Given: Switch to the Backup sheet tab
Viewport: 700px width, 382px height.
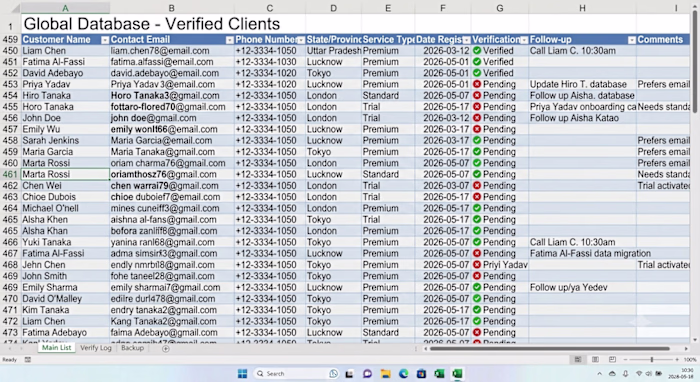Looking at the screenshot, I should tap(133, 348).
